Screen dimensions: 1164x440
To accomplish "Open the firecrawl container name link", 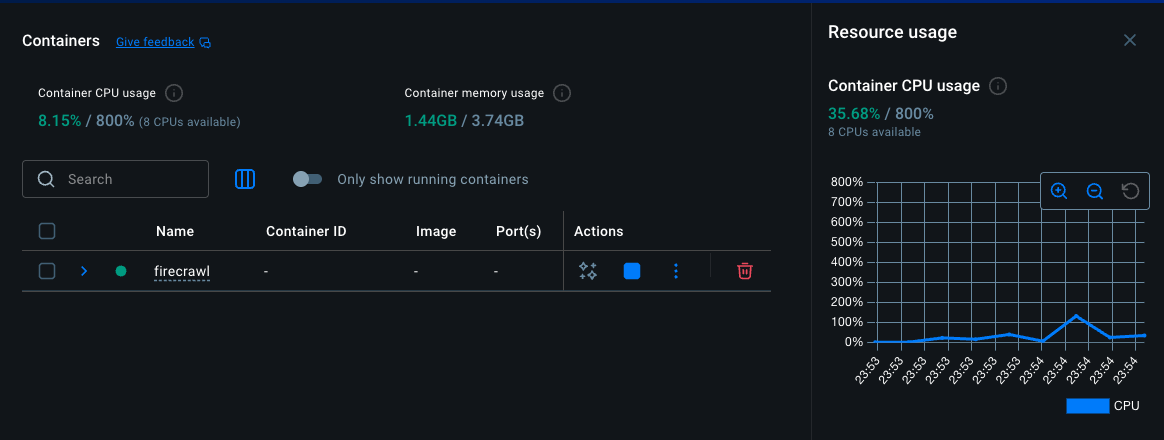I will (182, 271).
